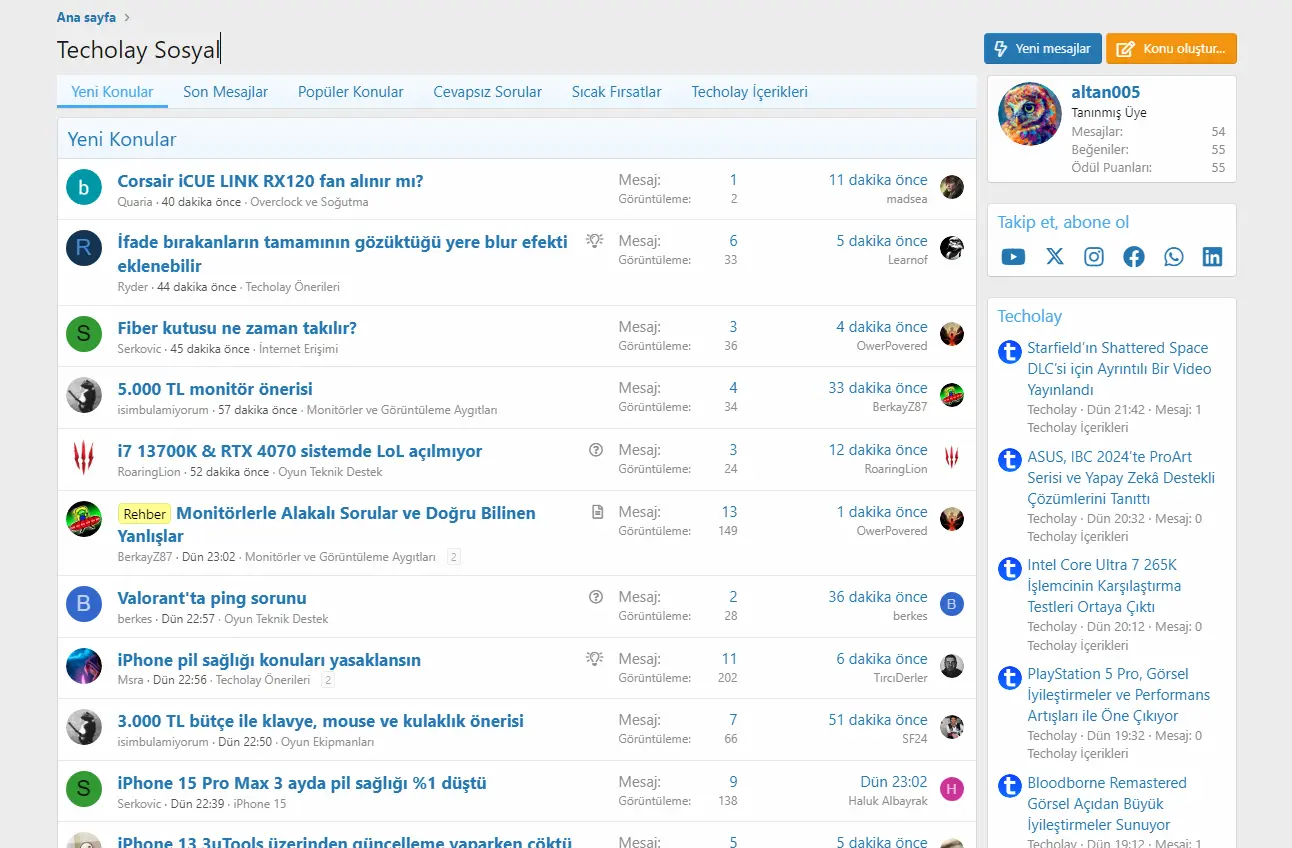
Task: Go to Ana sayfa breadcrumb link
Action: pos(86,18)
